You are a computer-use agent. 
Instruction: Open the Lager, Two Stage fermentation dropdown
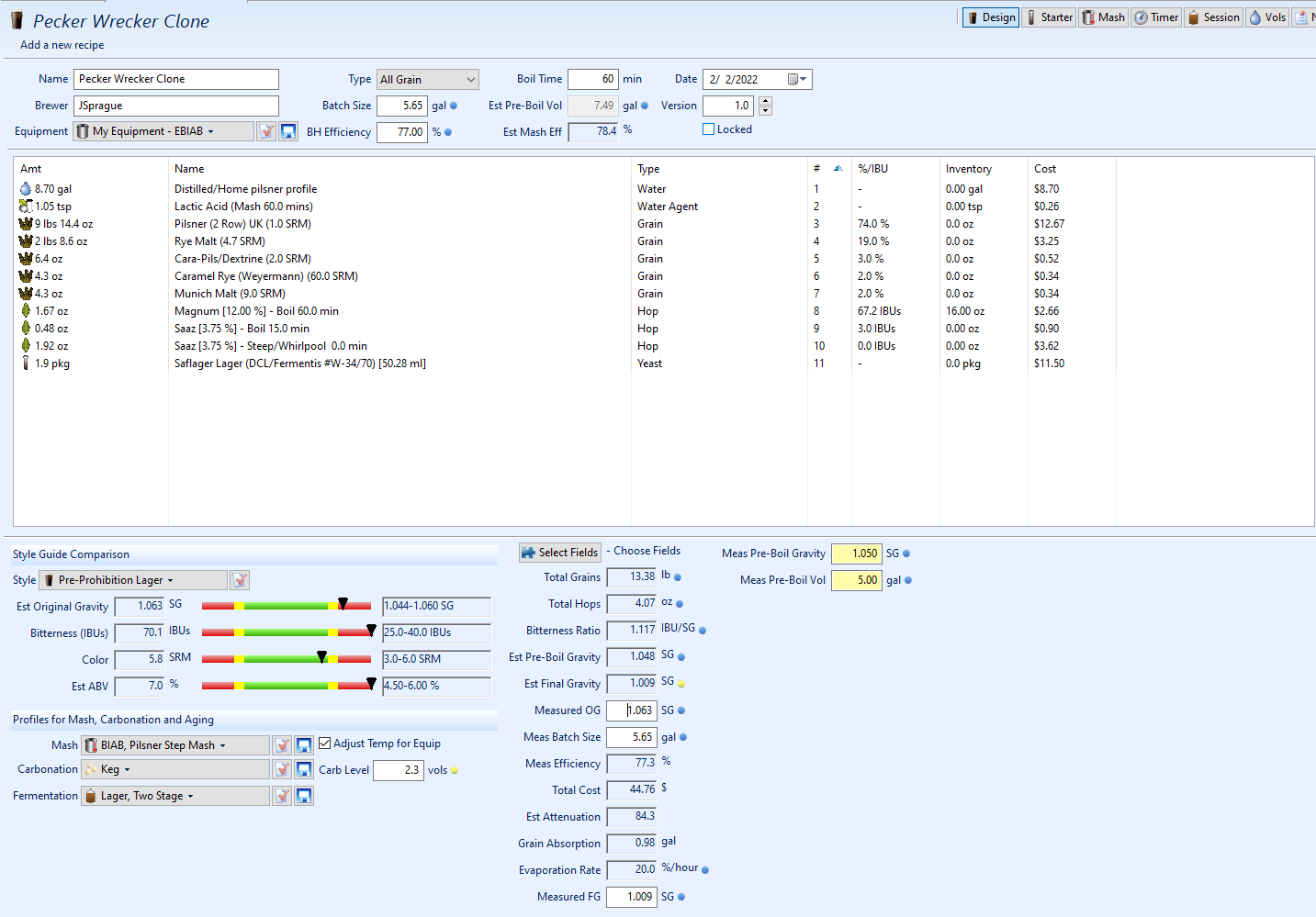pos(175,796)
